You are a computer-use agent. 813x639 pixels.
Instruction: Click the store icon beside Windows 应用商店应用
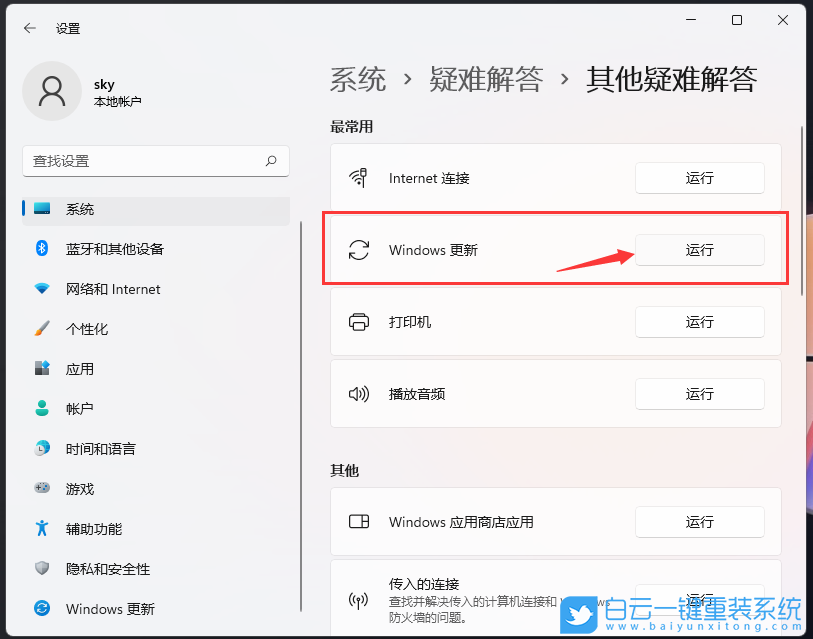click(x=359, y=522)
